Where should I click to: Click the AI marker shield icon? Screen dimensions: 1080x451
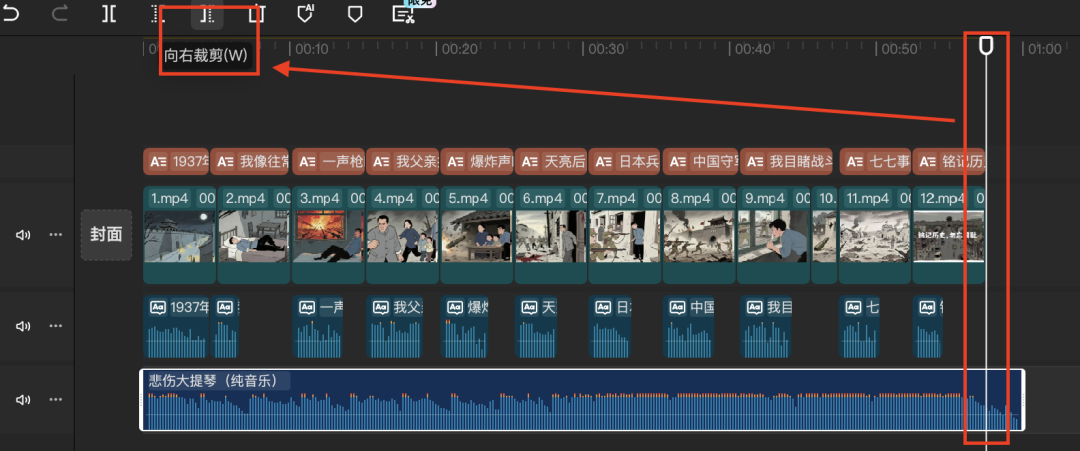(x=306, y=13)
